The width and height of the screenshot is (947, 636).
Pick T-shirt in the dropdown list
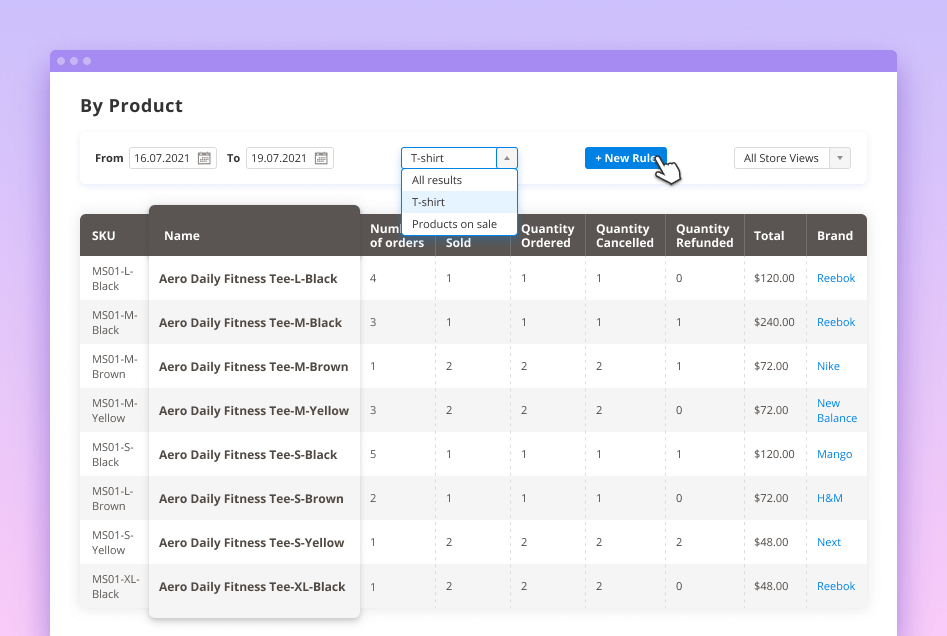point(429,202)
